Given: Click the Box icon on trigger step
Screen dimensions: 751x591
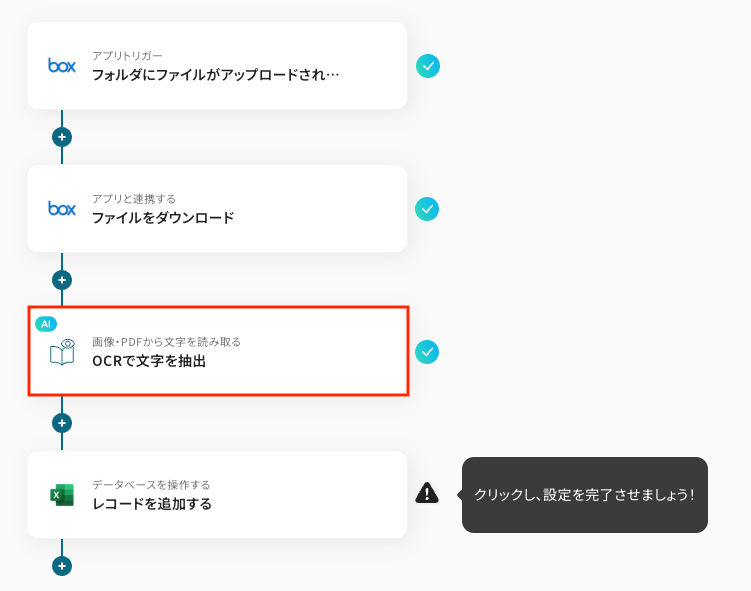Looking at the screenshot, I should (x=62, y=66).
